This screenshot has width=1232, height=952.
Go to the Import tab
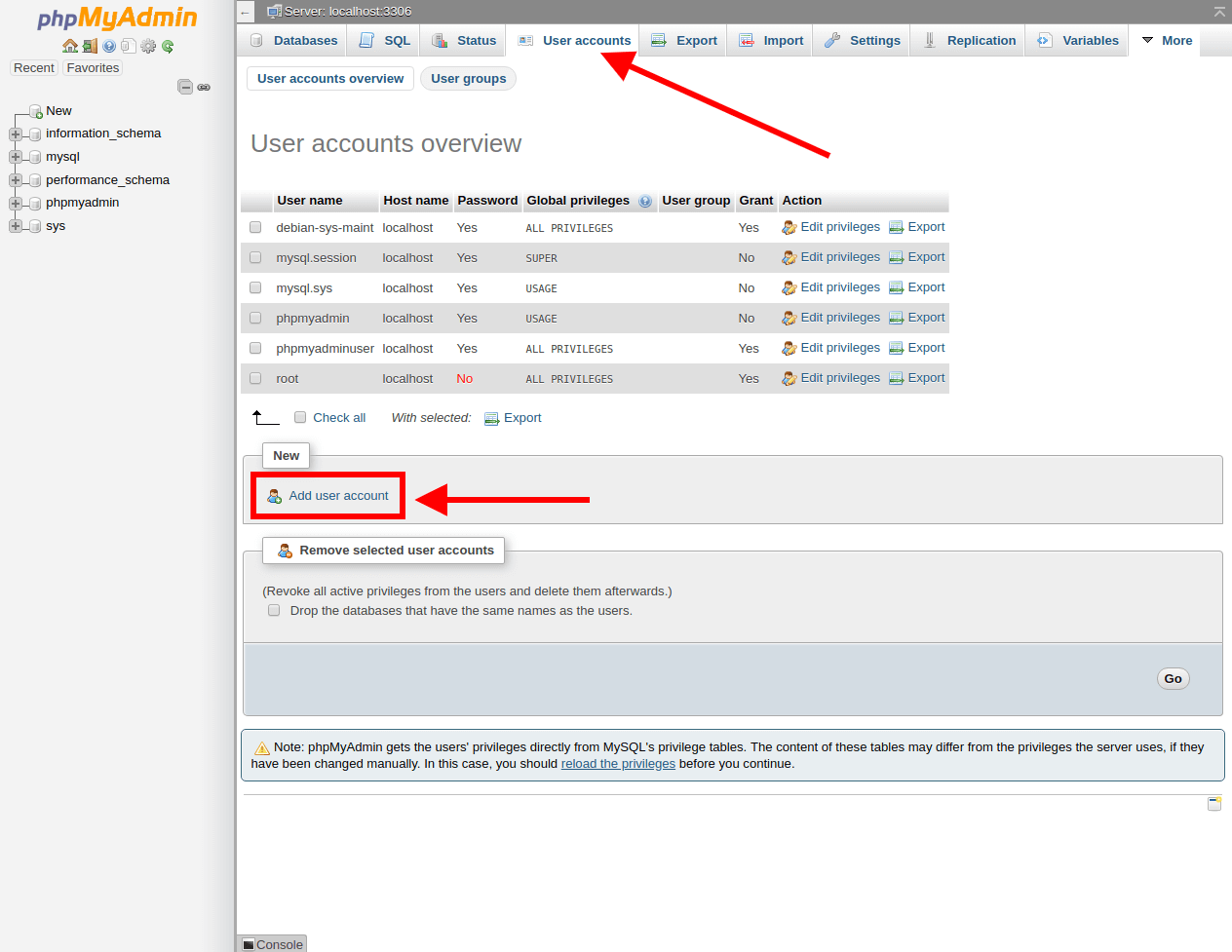(771, 40)
